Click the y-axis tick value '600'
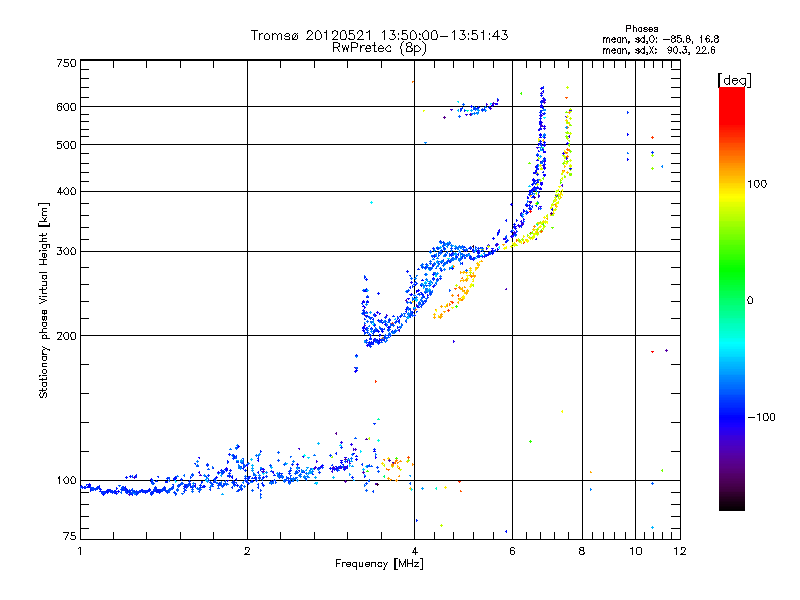 click(x=66, y=107)
